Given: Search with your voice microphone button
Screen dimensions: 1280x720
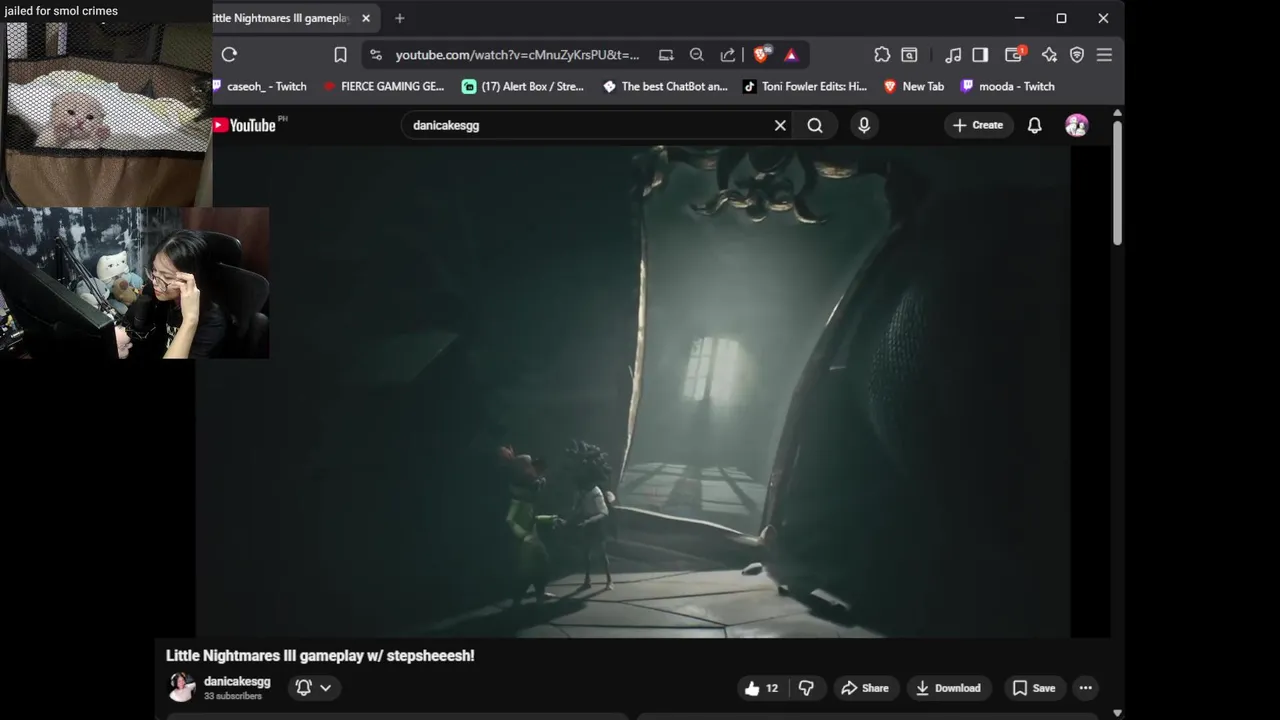Looking at the screenshot, I should 864,125.
